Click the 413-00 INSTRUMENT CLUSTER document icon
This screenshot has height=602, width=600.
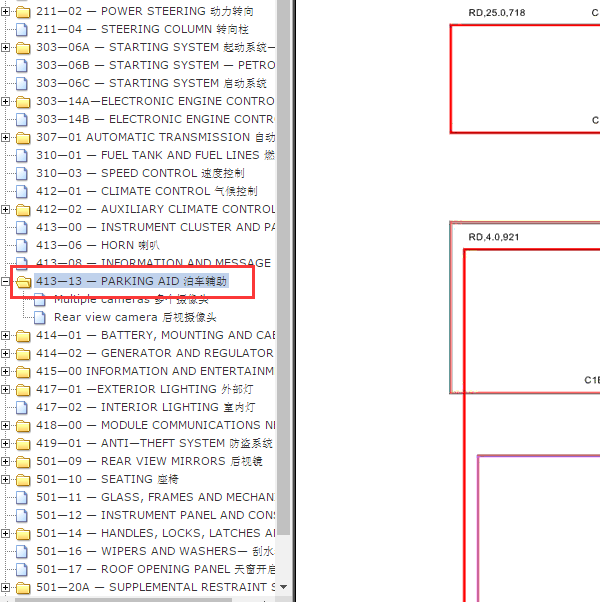[22, 227]
